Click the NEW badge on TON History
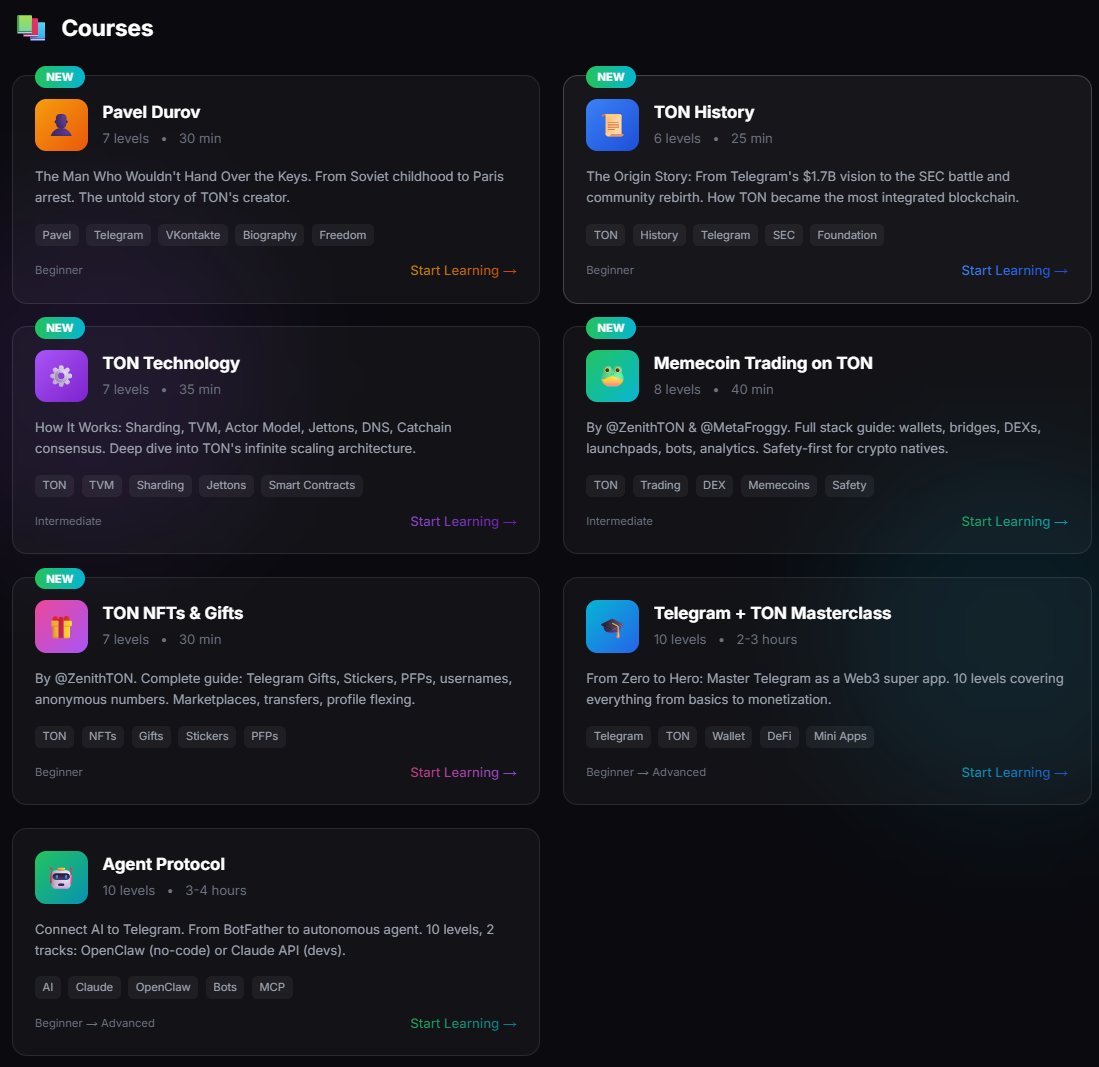 610,76
